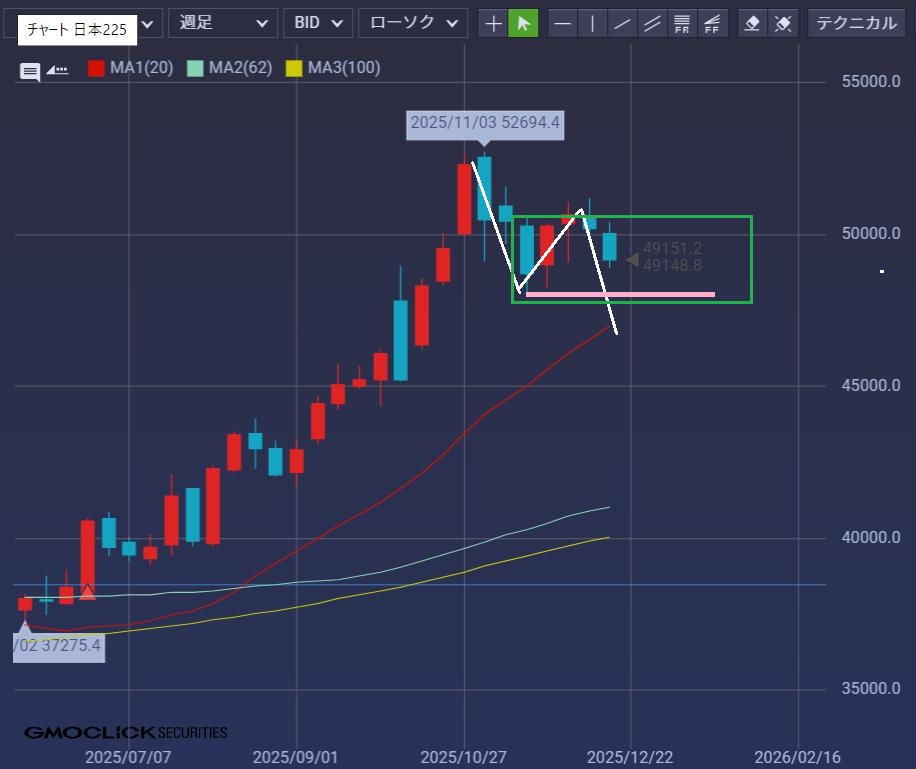Screen dimensions: 916x769
Task: Toggle the small scale icon beside the legend
Action: 58,70
